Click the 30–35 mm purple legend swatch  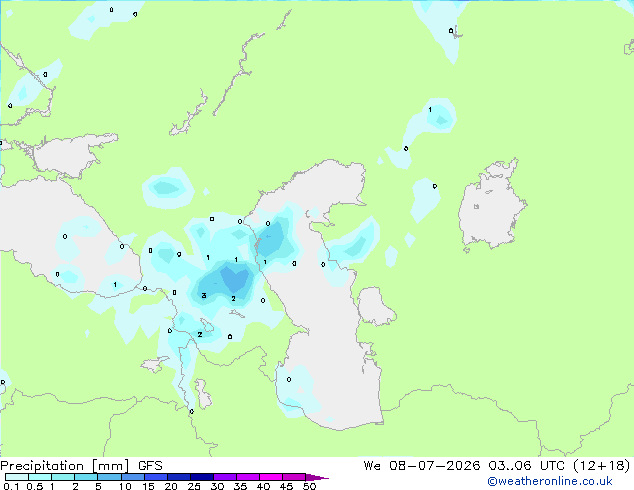click(x=224, y=477)
